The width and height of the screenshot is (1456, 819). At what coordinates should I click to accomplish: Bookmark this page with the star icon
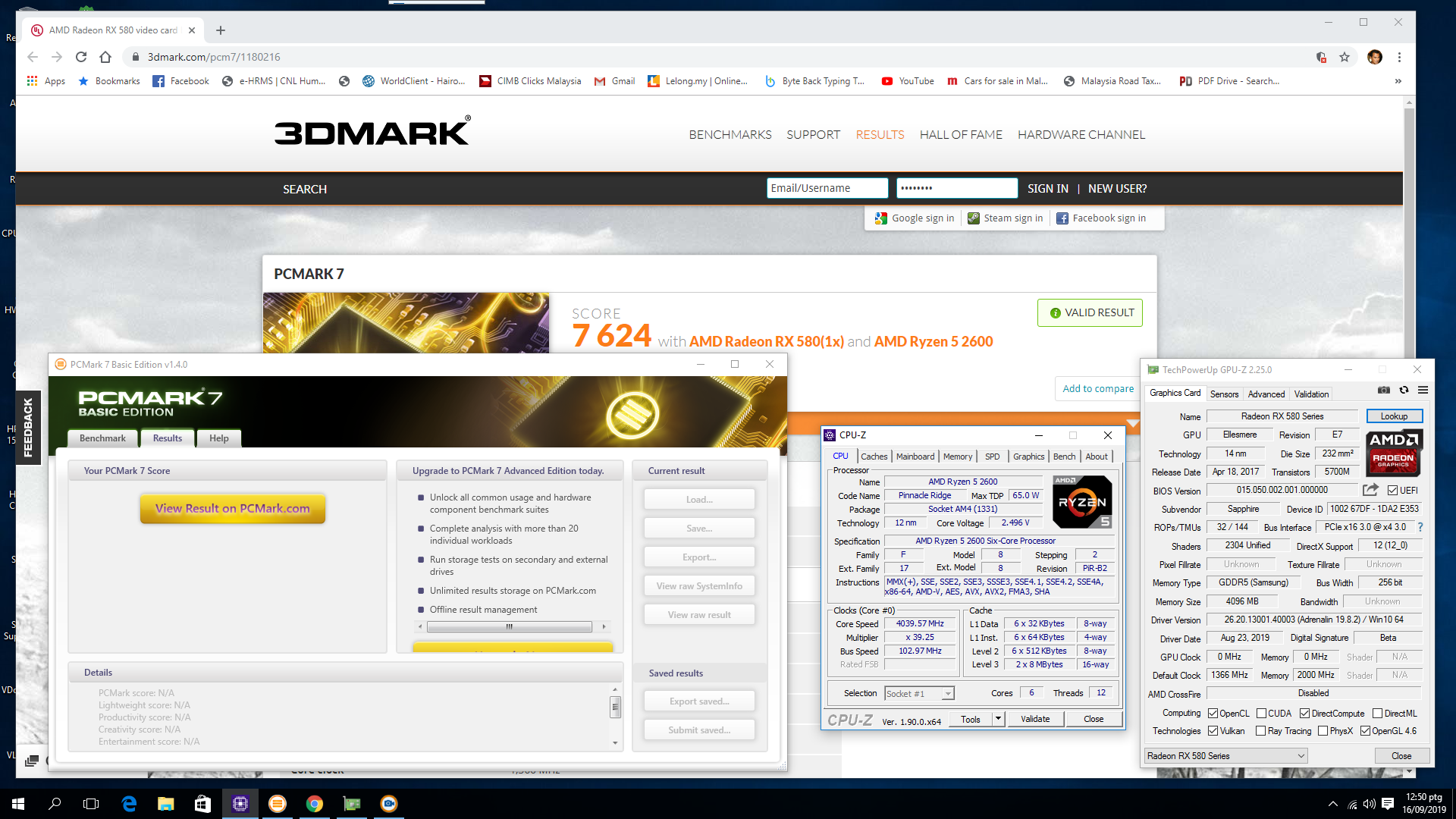(1345, 57)
